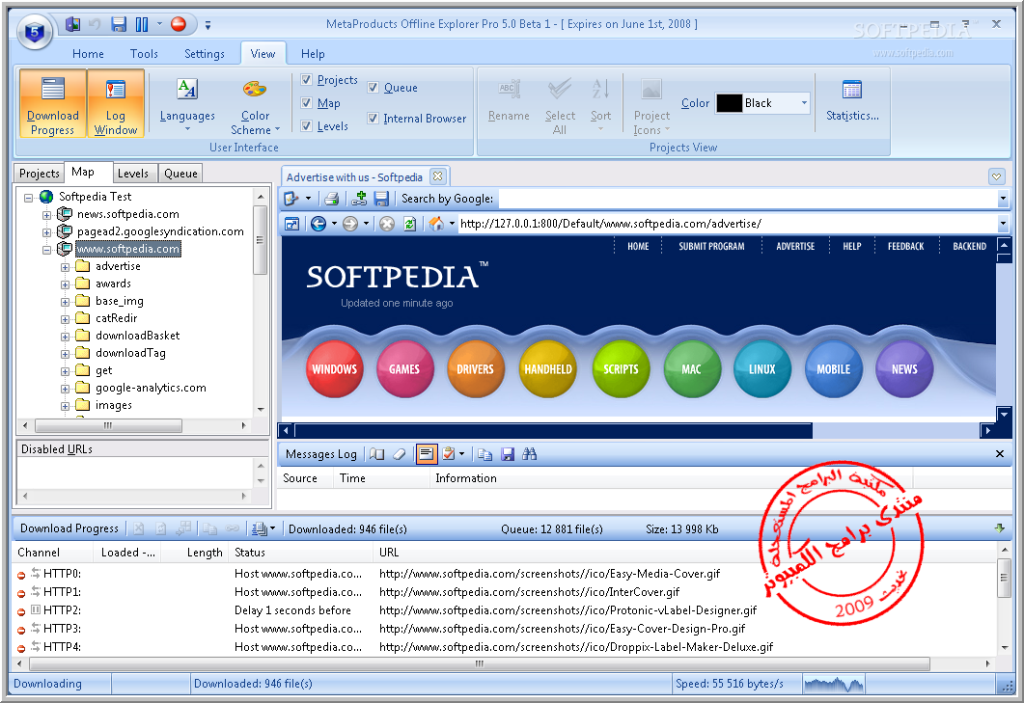The image size is (1024, 703).
Task: Expand the news.softpedia.com node
Action: click(x=46, y=214)
